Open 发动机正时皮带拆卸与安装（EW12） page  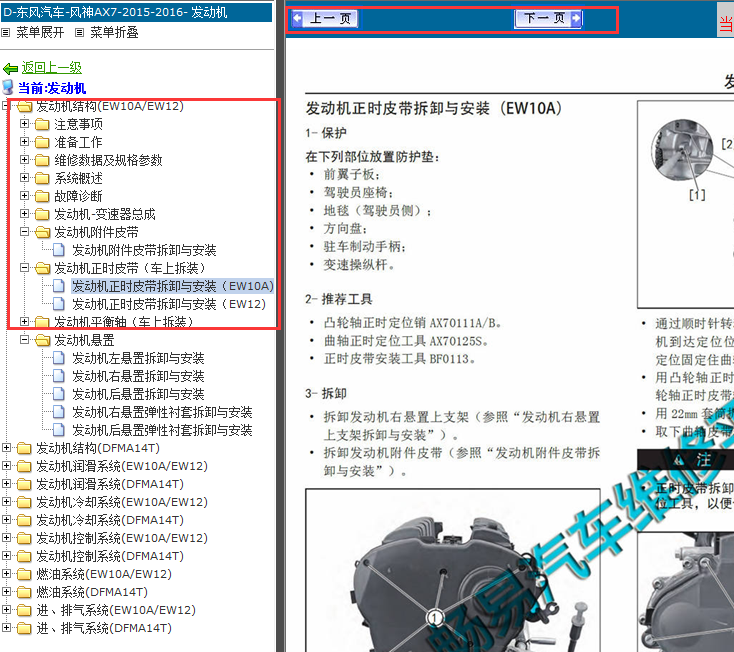(169, 304)
